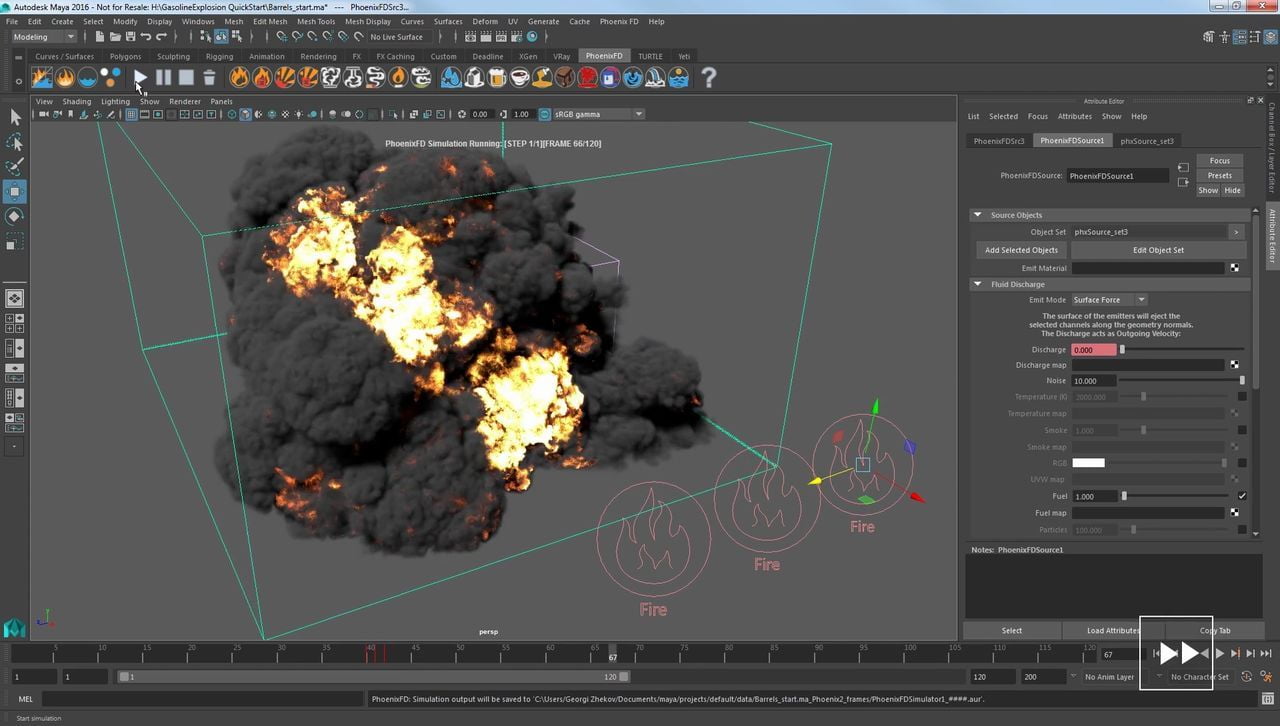Enable the RGB channel checkbox
The image size is (1280, 726).
pyautogui.click(x=1242, y=463)
